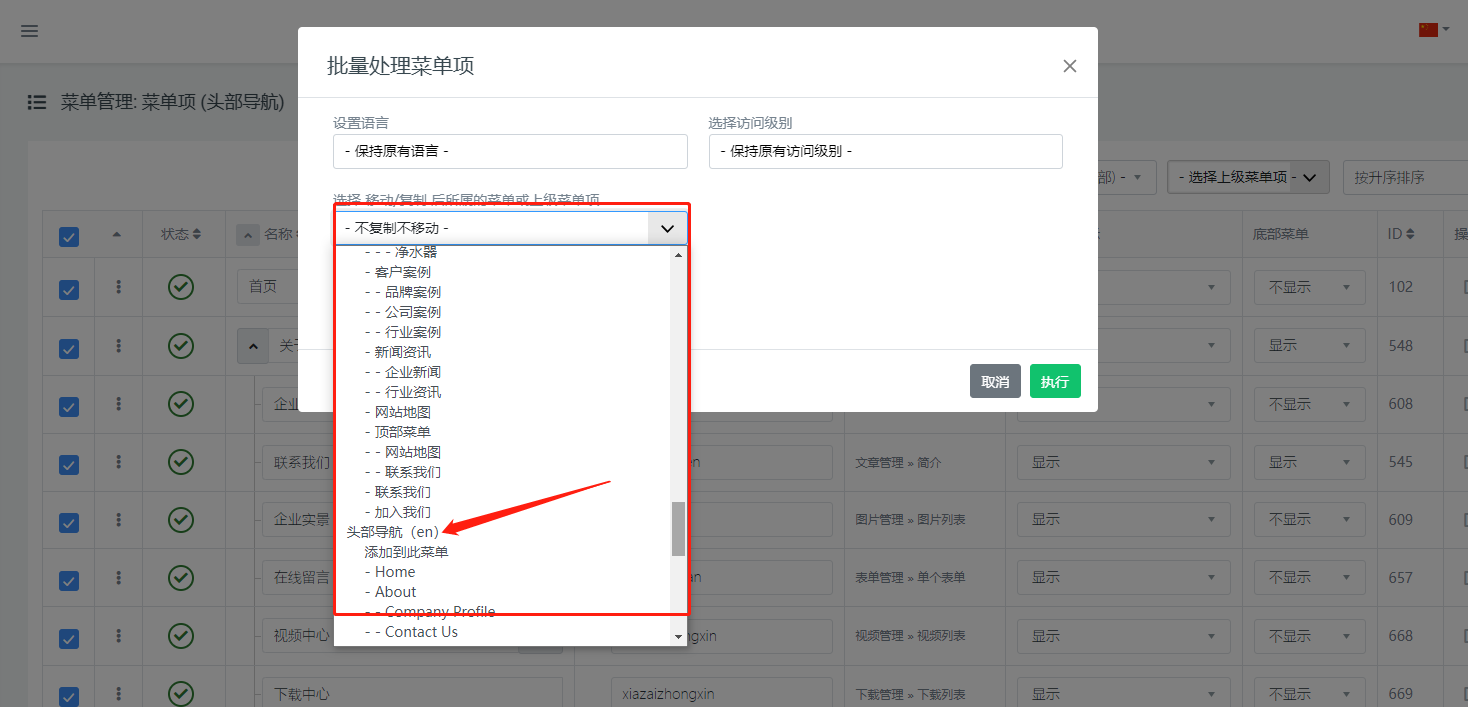Click green status check icon for 首页 row
Viewport: 1468px width, 707px height.
180,287
